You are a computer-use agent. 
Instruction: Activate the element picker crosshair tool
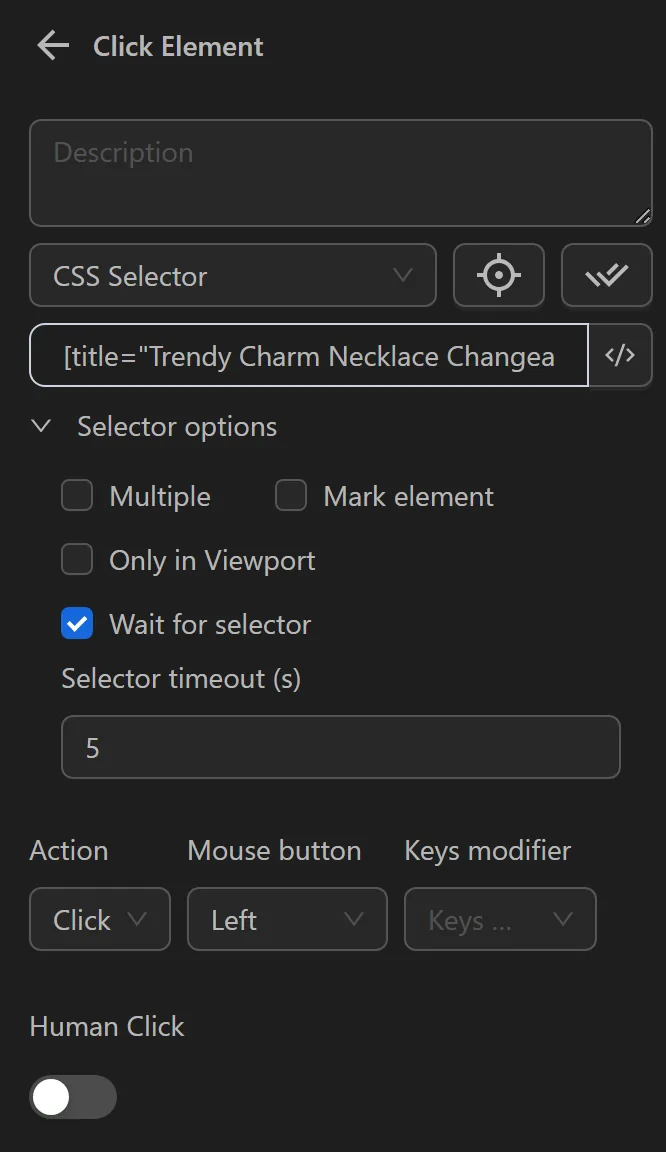(498, 275)
